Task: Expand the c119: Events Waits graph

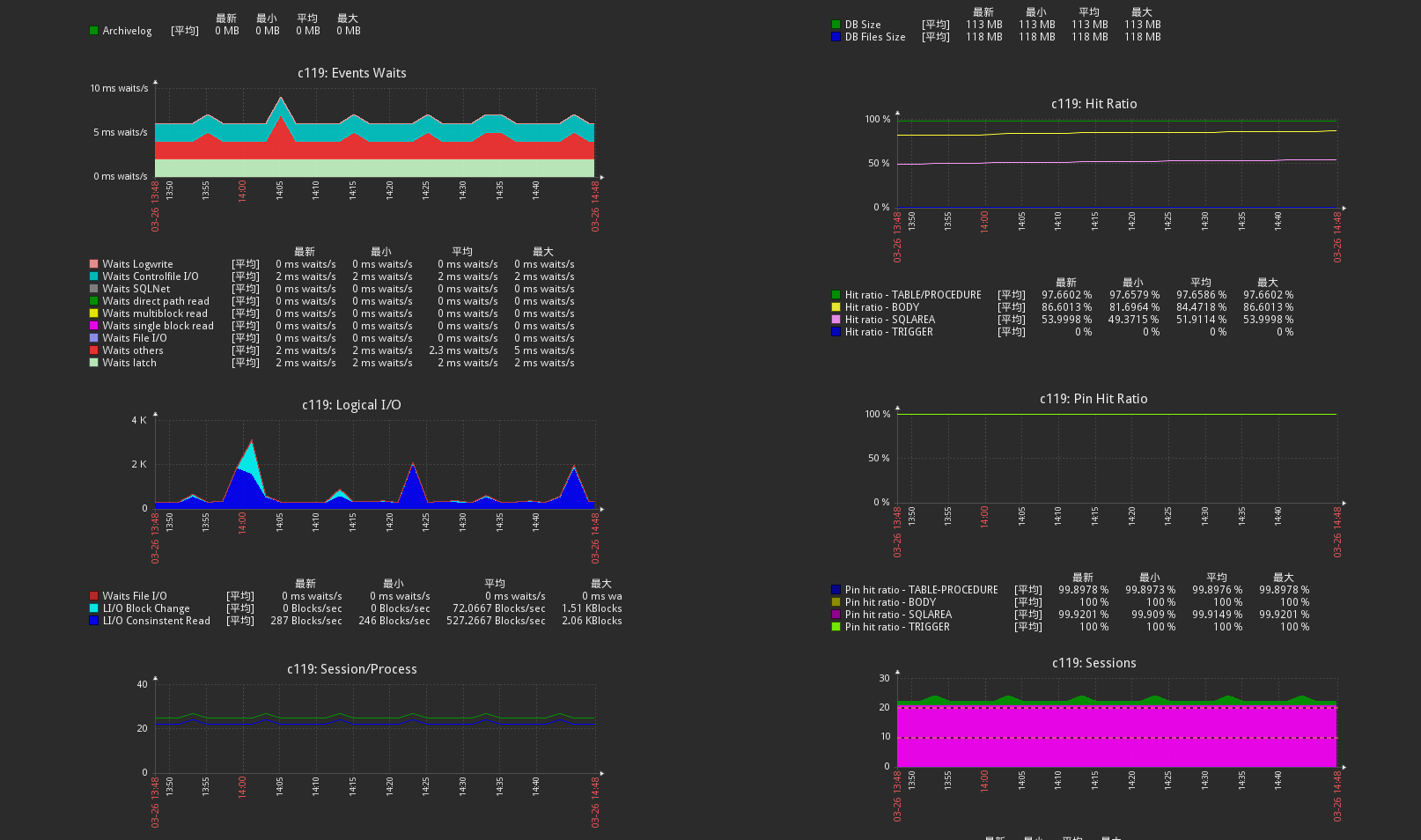Action: 352,73
